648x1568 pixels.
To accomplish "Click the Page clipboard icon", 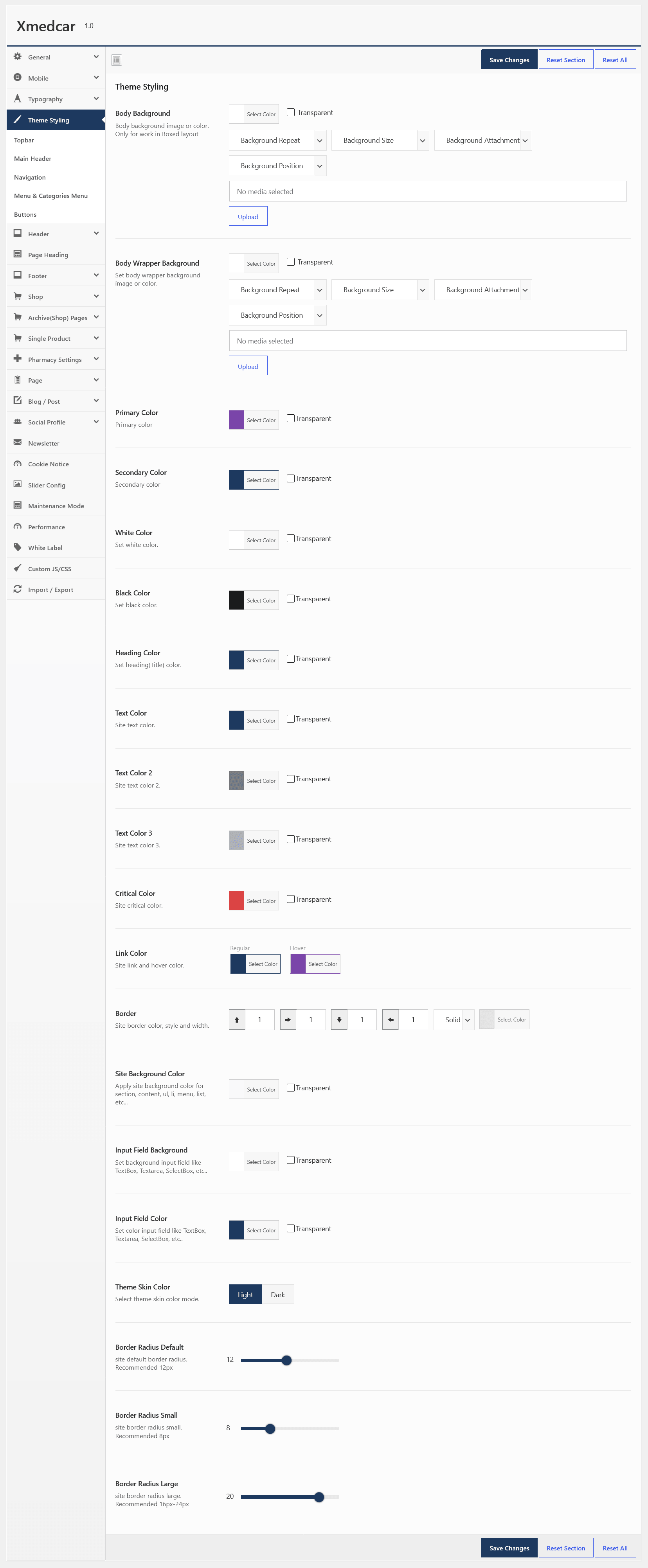I will click(x=18, y=380).
